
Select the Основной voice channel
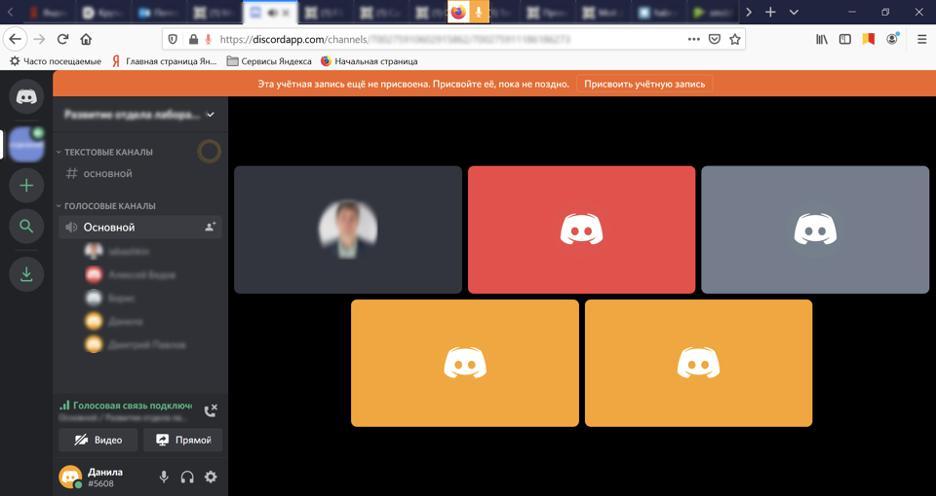[140, 227]
